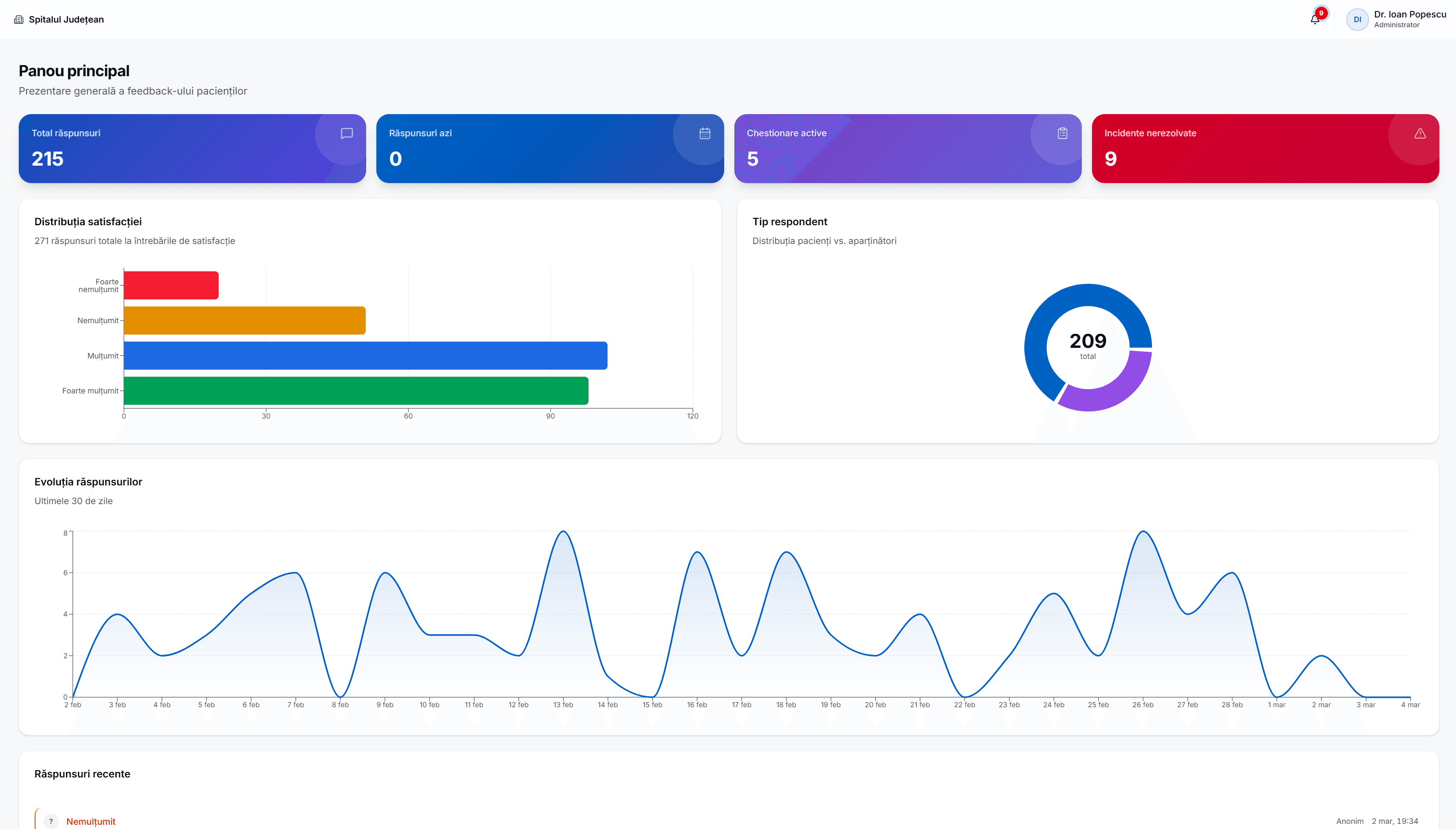Click the calendar icon on Răspunsuri azi
Image resolution: width=1456 pixels, height=829 pixels.
click(705, 133)
